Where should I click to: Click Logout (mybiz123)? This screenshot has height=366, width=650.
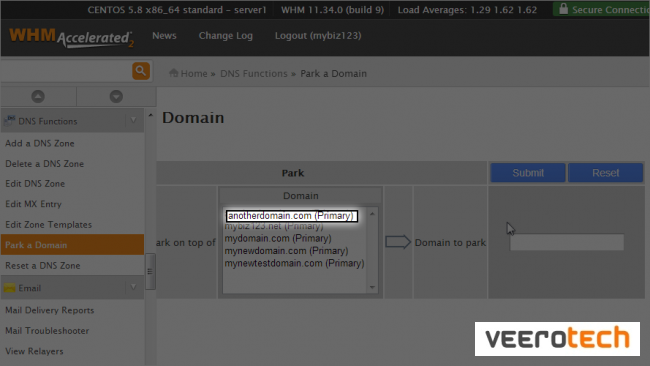pyautogui.click(x=318, y=36)
